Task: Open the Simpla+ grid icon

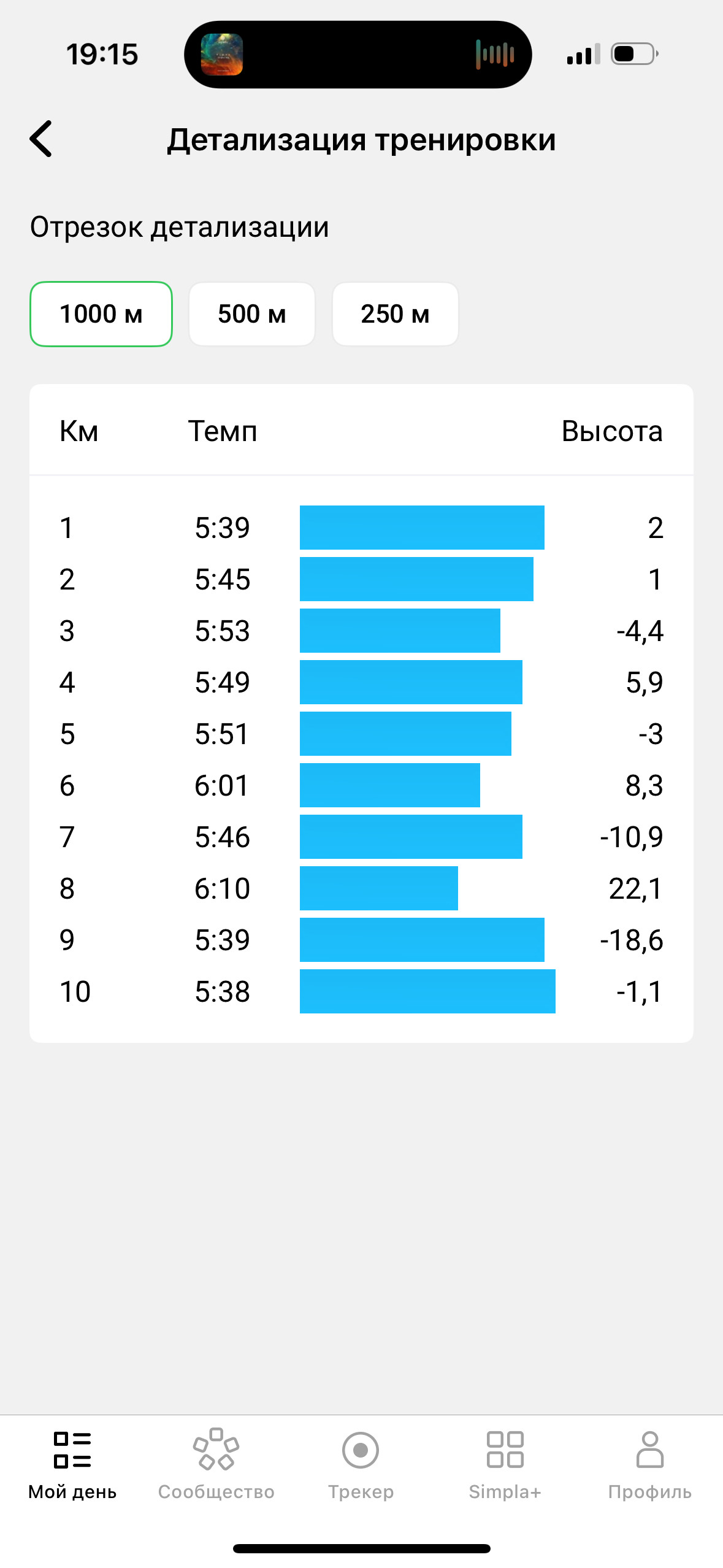Action: click(x=505, y=1450)
